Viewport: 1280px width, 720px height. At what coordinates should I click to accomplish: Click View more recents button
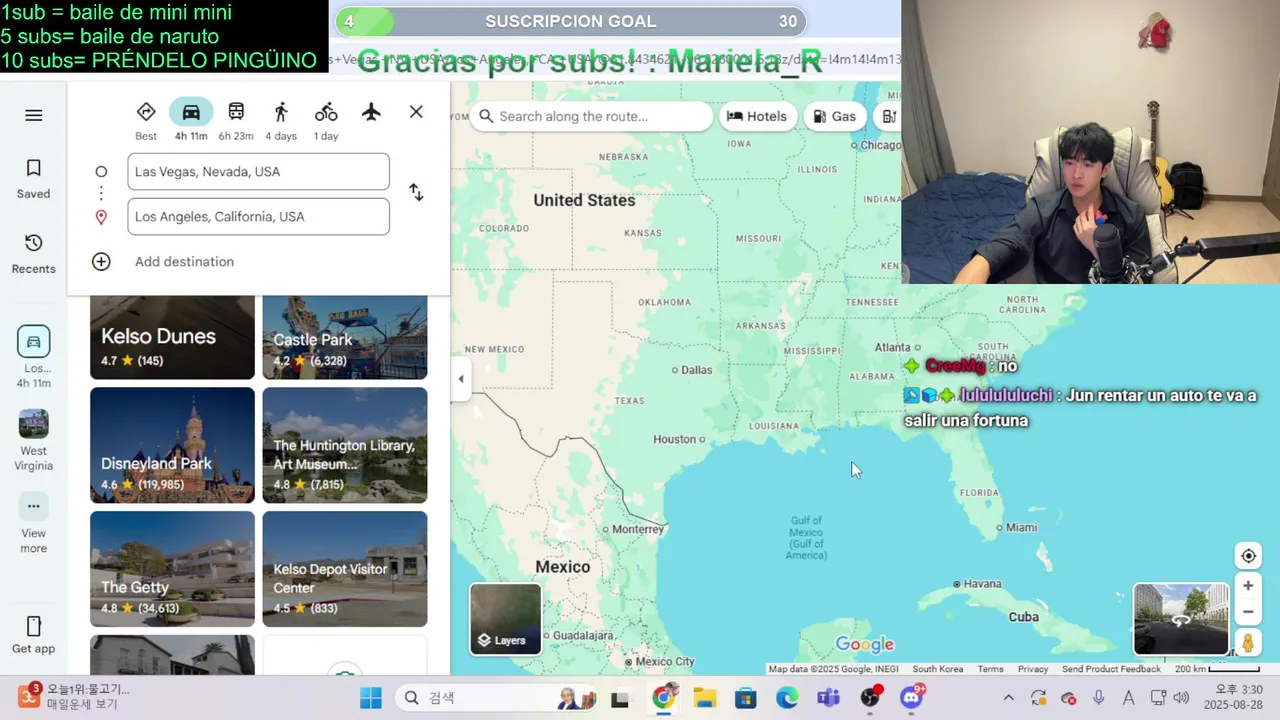[33, 523]
